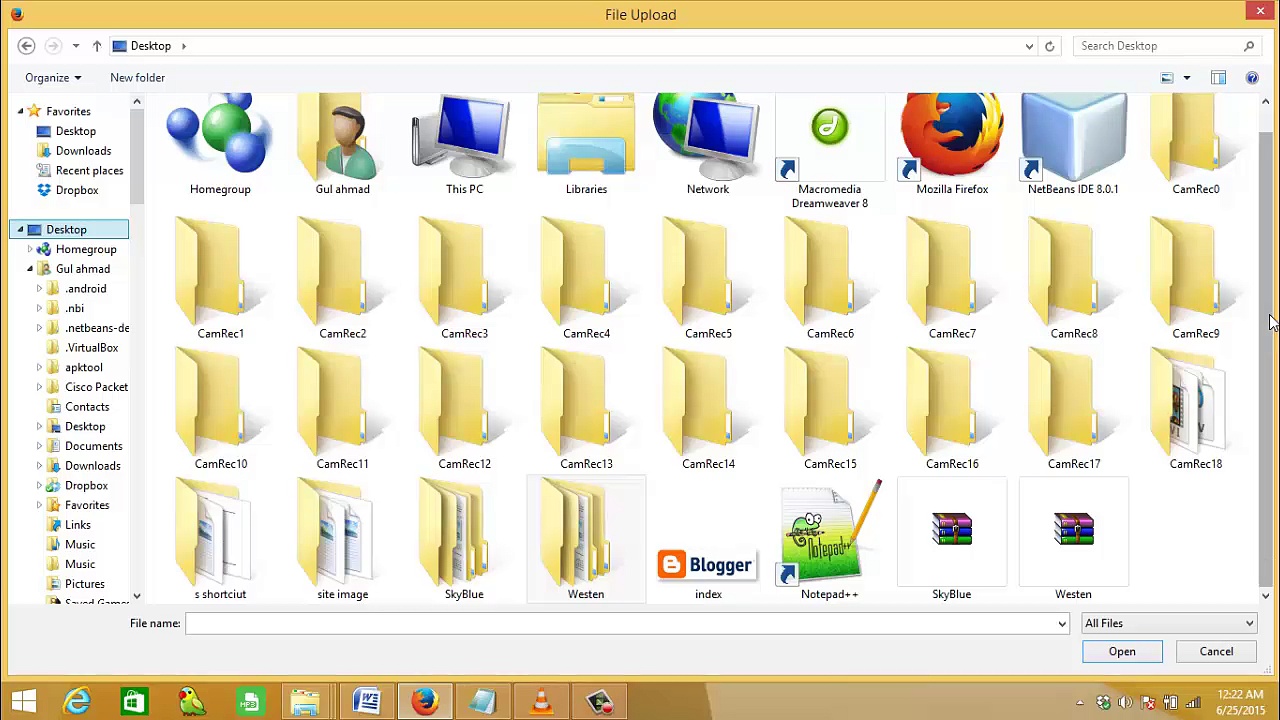Viewport: 1280px width, 720px height.
Task: Select the Blogger index file
Action: click(707, 566)
